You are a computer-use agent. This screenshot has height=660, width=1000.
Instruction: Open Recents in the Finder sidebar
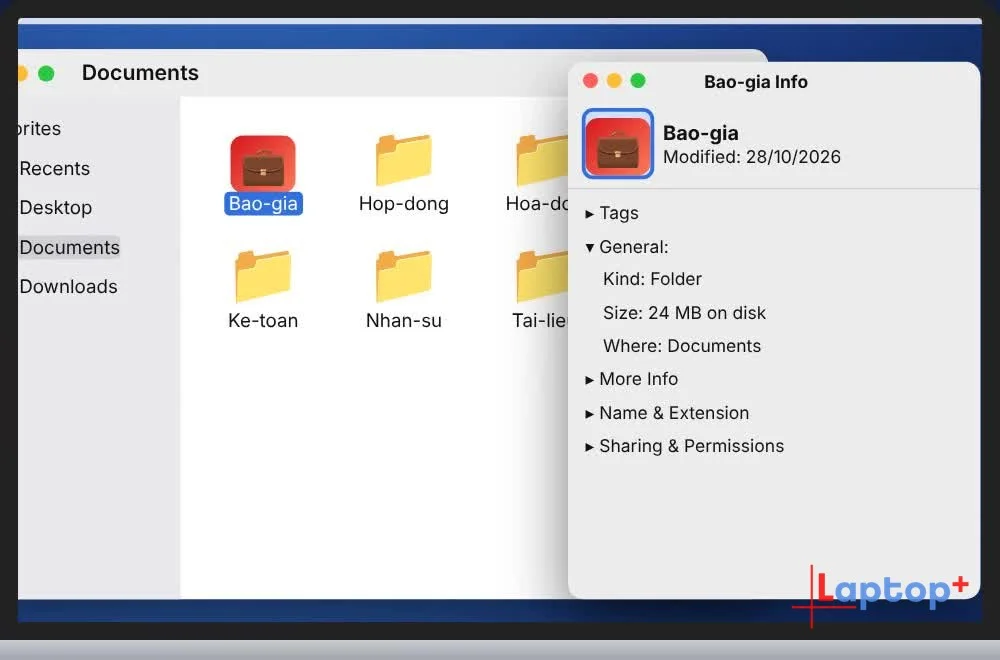(x=55, y=168)
